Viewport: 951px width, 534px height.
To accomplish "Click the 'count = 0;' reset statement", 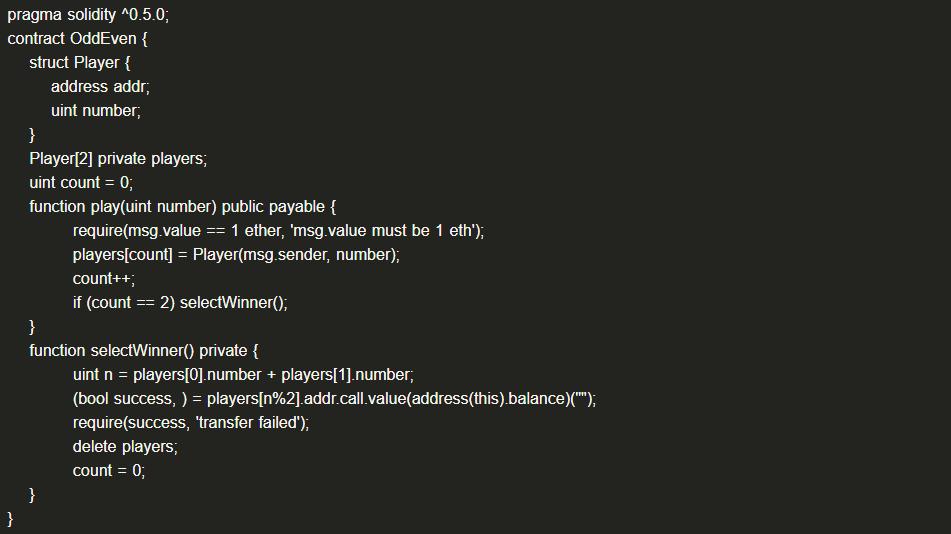I will point(109,471).
